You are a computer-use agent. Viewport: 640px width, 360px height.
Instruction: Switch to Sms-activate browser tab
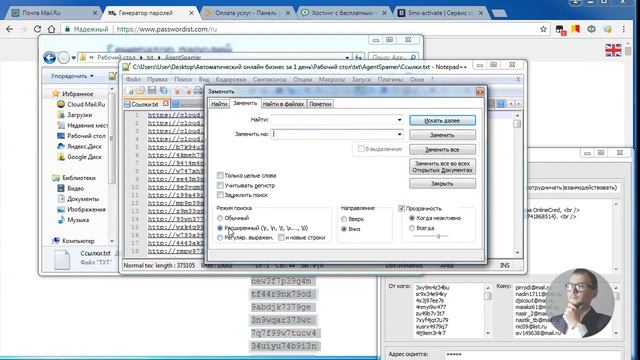point(441,13)
